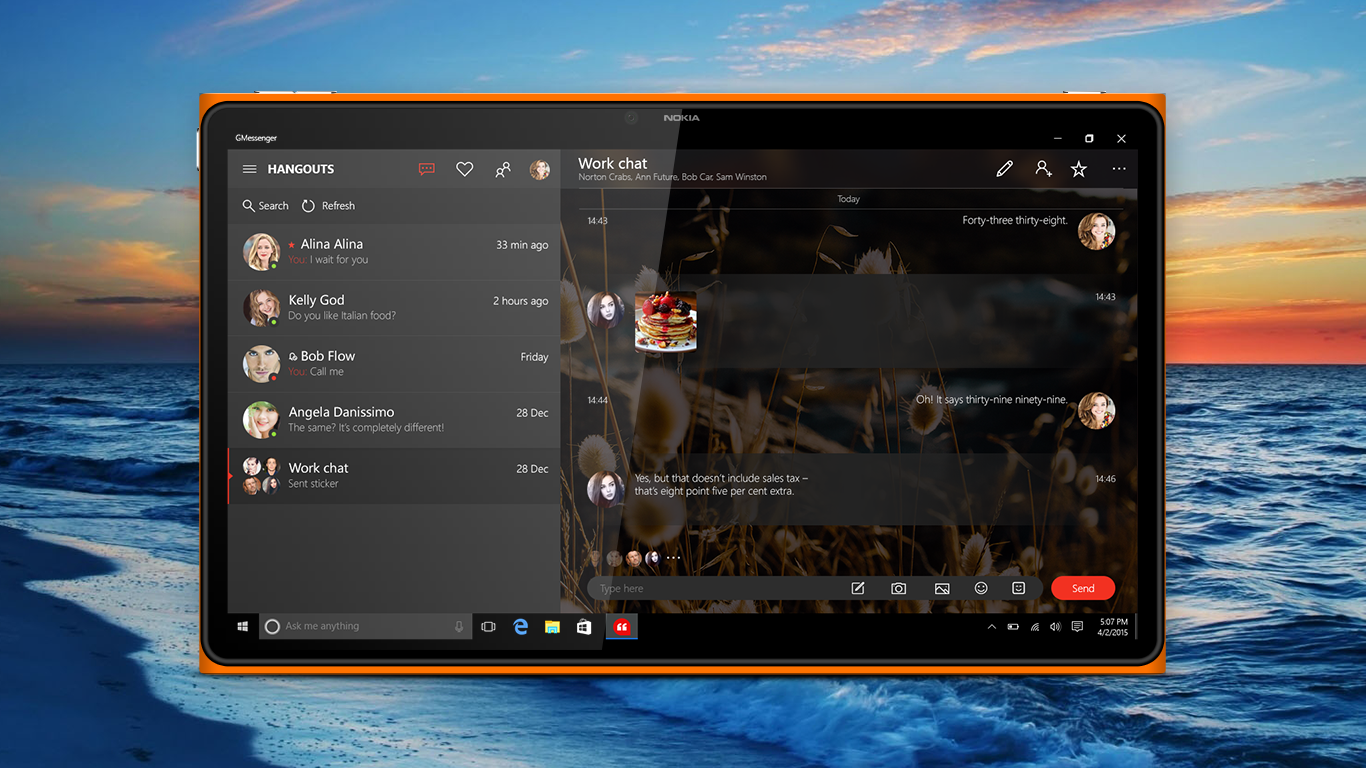Select the red chat messages icon

point(427,169)
